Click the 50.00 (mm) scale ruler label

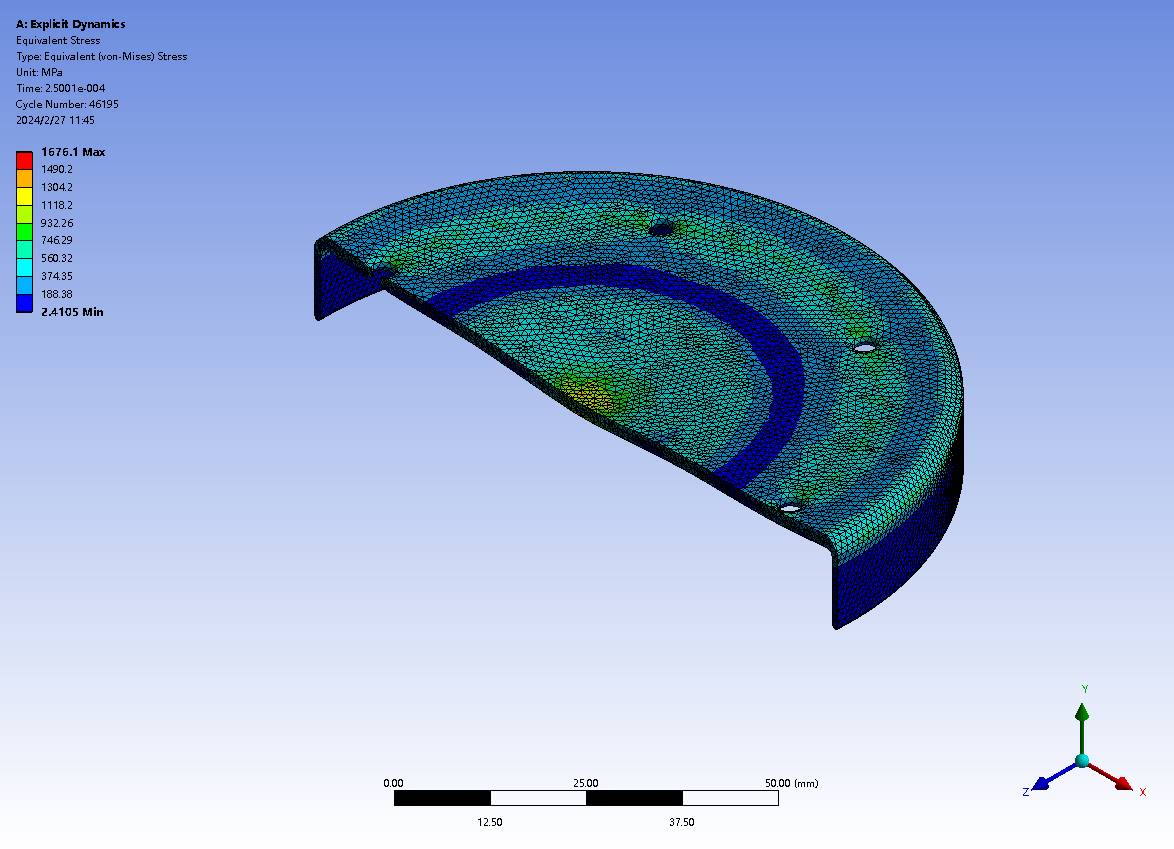789,783
